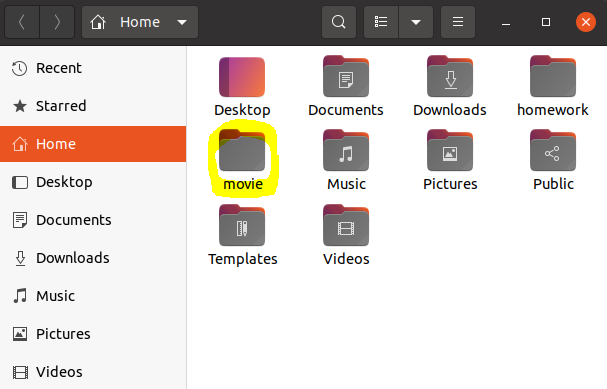Viewport: 607px width, 389px height.
Task: Open the search magnifier button
Action: point(339,22)
